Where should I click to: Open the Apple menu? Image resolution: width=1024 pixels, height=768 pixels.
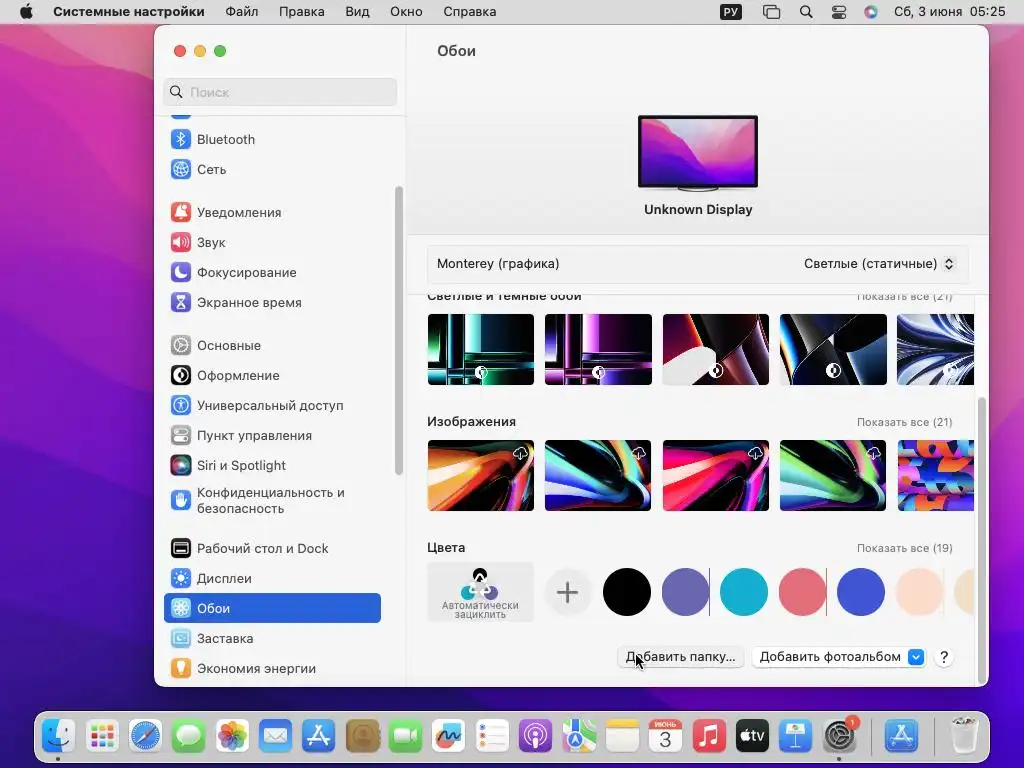coord(26,12)
